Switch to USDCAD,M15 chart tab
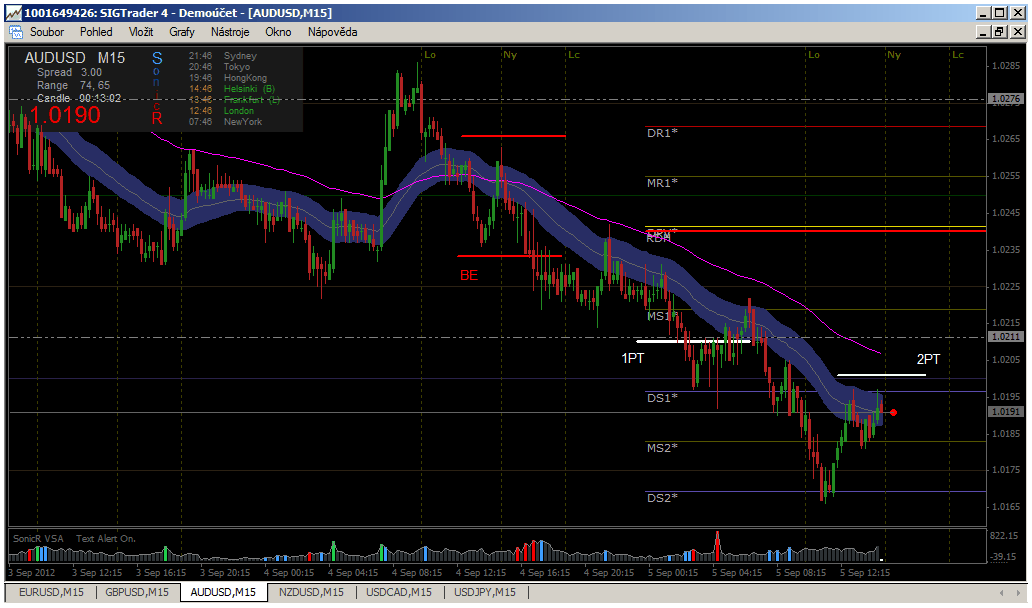1032x608 pixels. pyautogui.click(x=399, y=592)
